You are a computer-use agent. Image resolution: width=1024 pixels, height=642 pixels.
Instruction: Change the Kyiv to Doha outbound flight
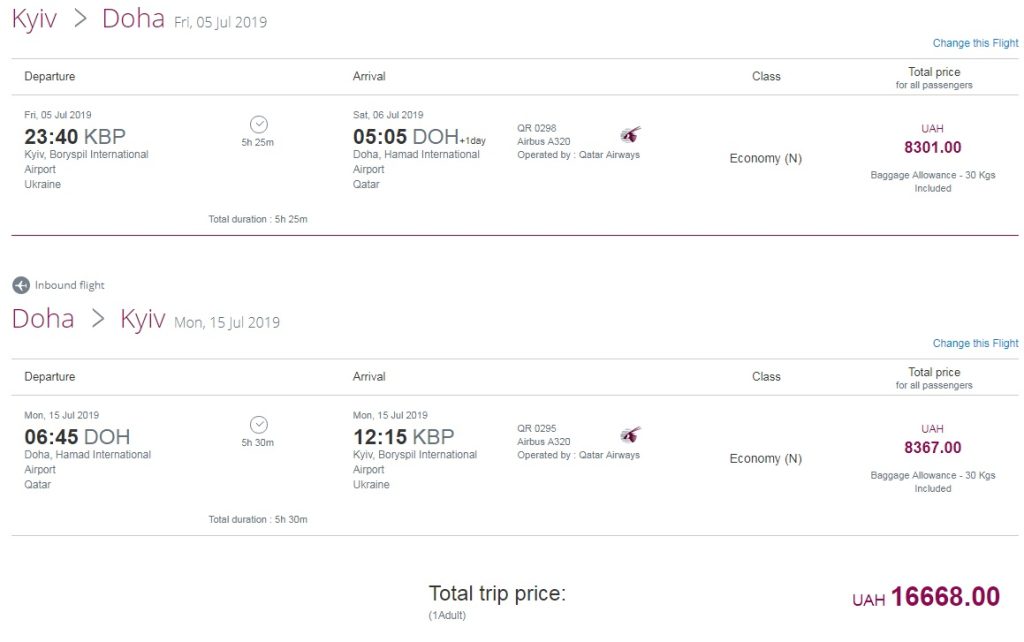(975, 43)
